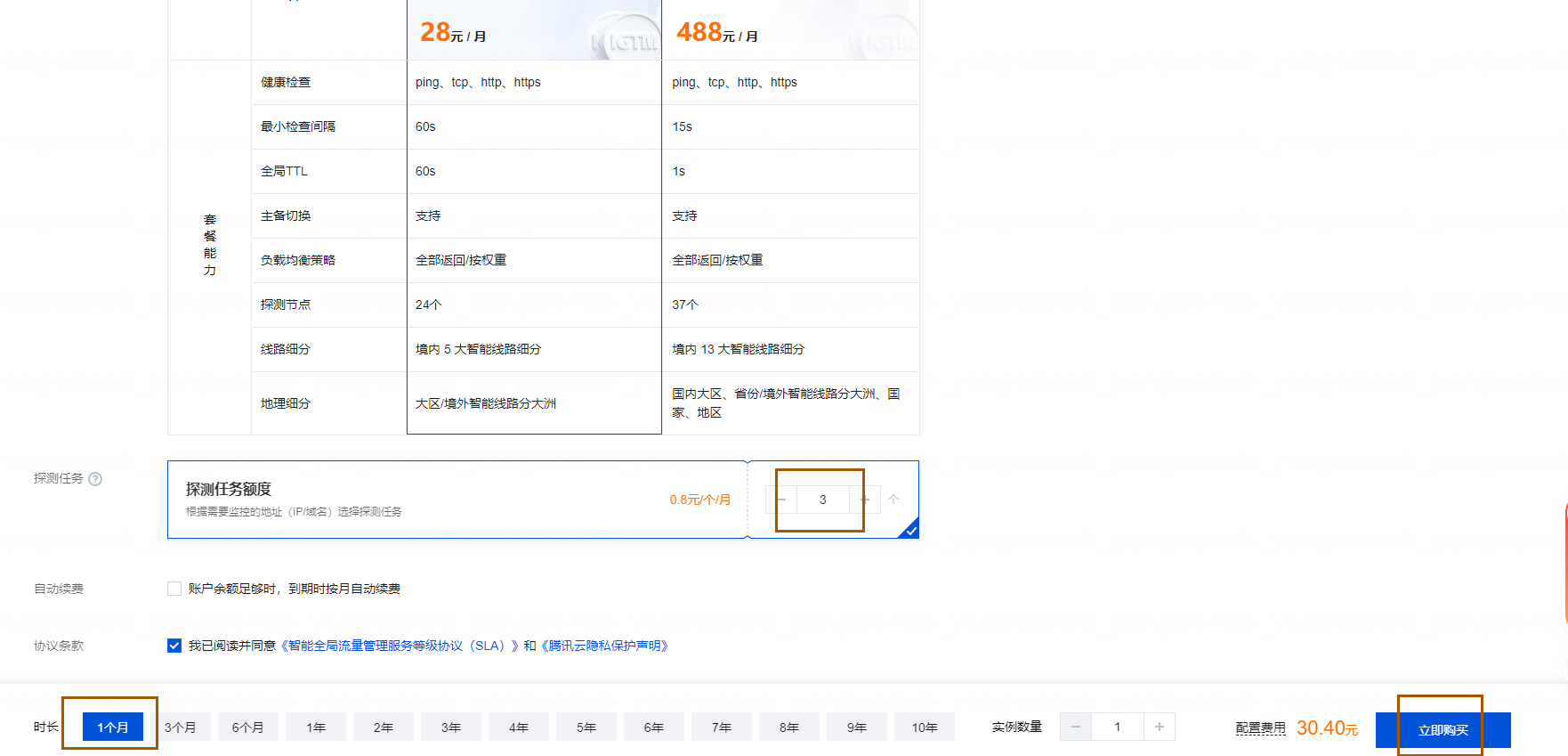Click the 0.8元/个/月 price text

point(700,500)
